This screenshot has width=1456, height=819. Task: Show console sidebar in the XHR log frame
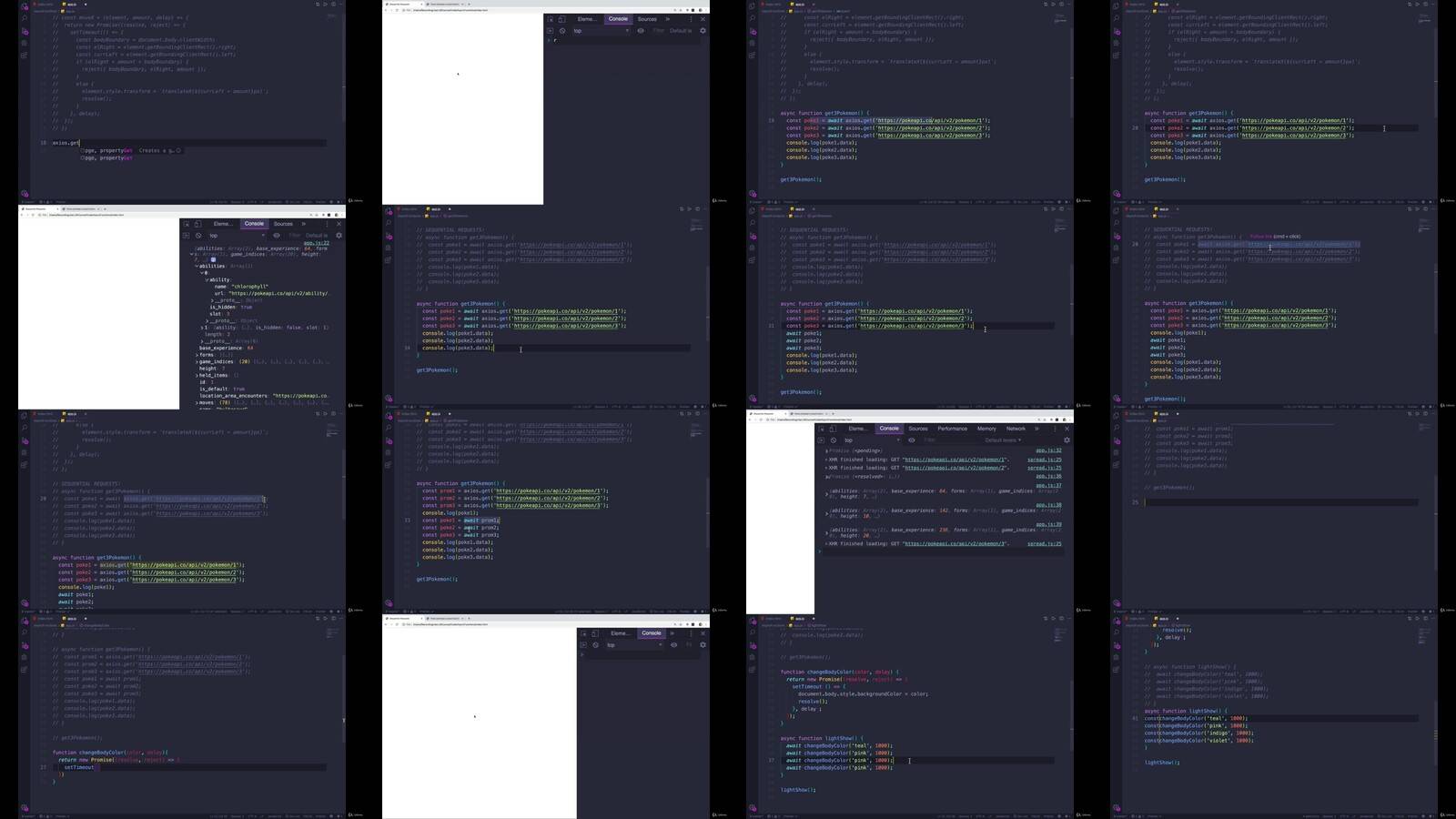tap(821, 440)
